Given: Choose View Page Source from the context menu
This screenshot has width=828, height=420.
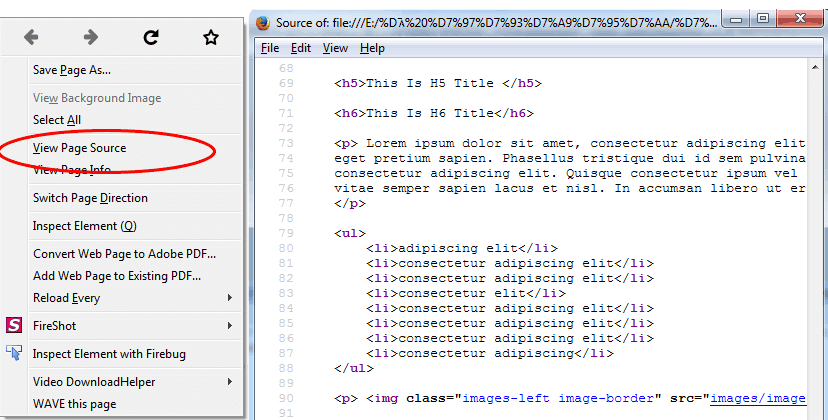Looking at the screenshot, I should click(79, 148).
